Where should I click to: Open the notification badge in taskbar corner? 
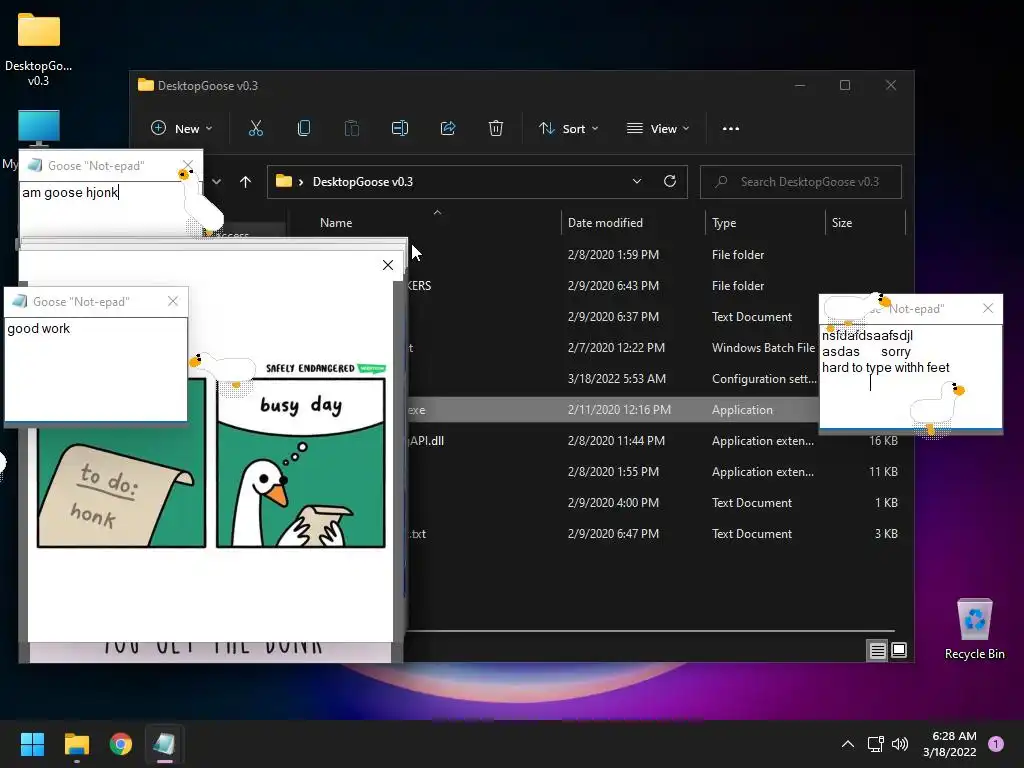coord(996,744)
